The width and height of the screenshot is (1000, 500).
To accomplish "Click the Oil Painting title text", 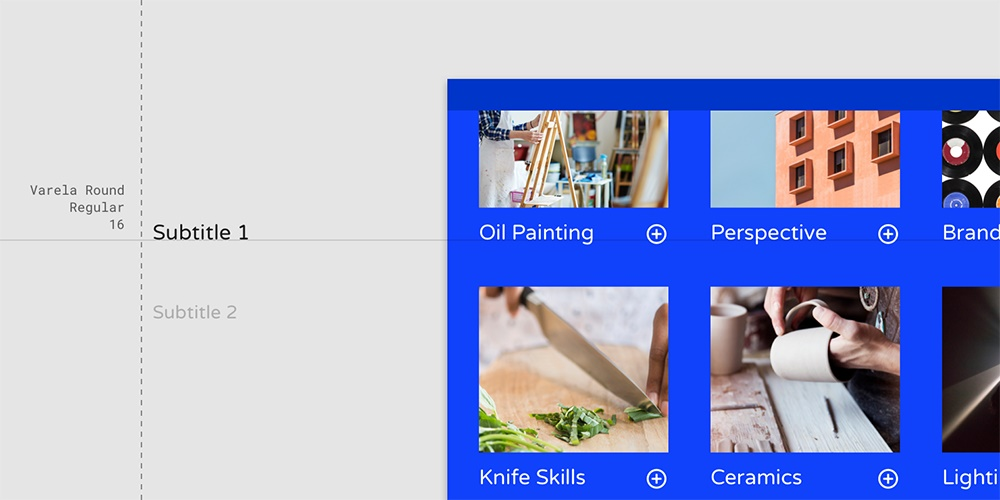I will (536, 233).
